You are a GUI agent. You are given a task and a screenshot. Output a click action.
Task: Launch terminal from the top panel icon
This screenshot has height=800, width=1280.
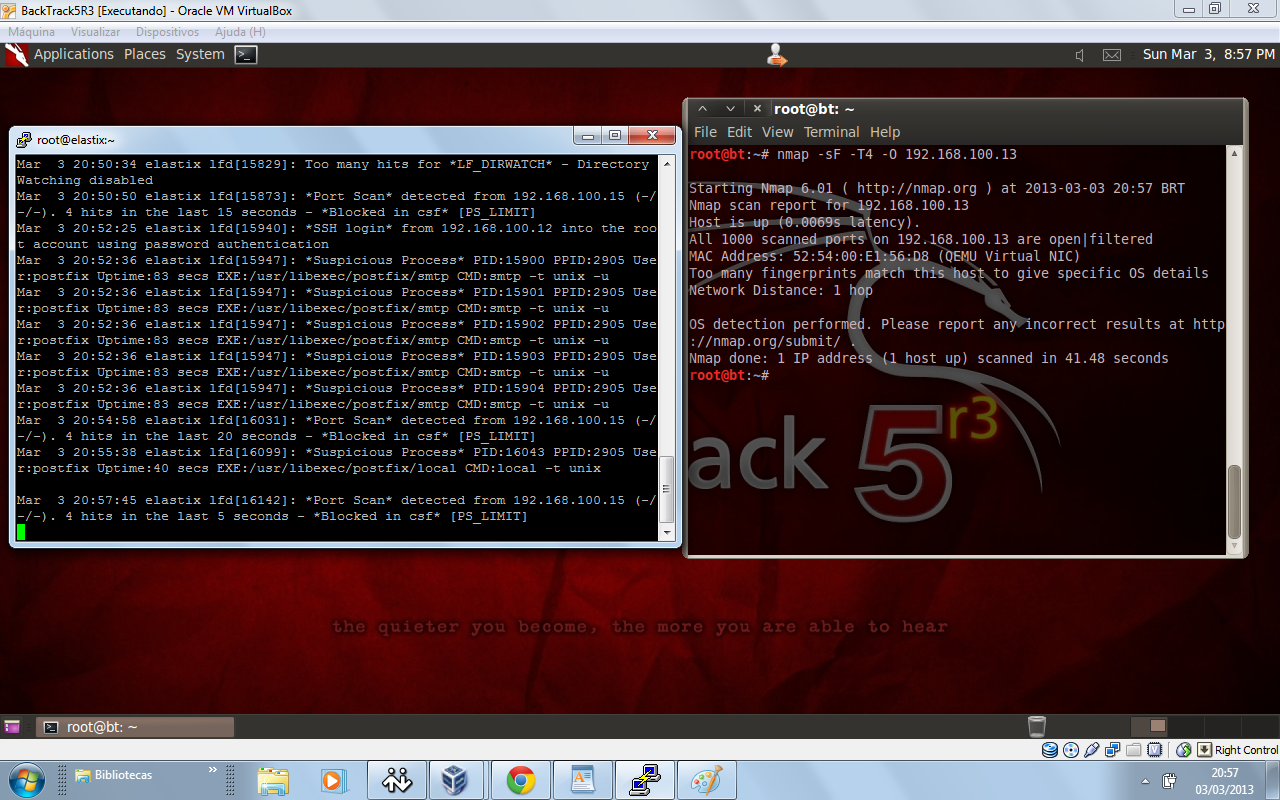pyautogui.click(x=246, y=55)
